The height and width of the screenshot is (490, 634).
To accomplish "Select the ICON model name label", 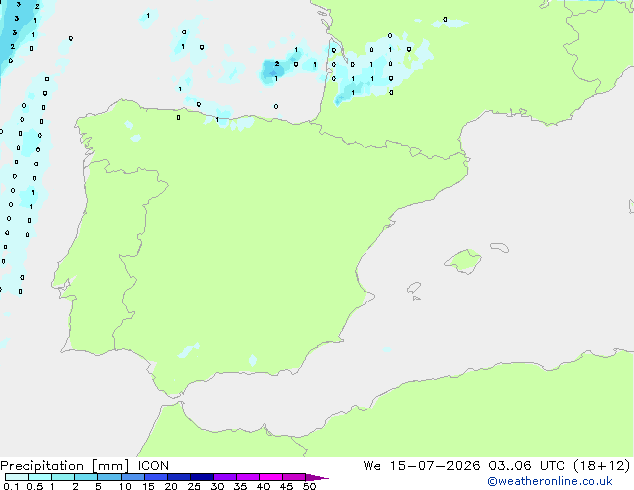I will click(153, 466).
